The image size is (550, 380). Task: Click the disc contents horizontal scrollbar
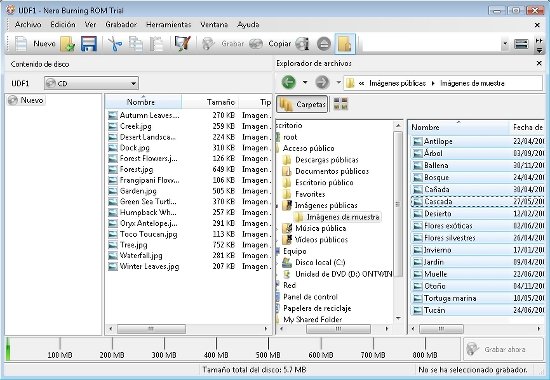click(x=151, y=329)
